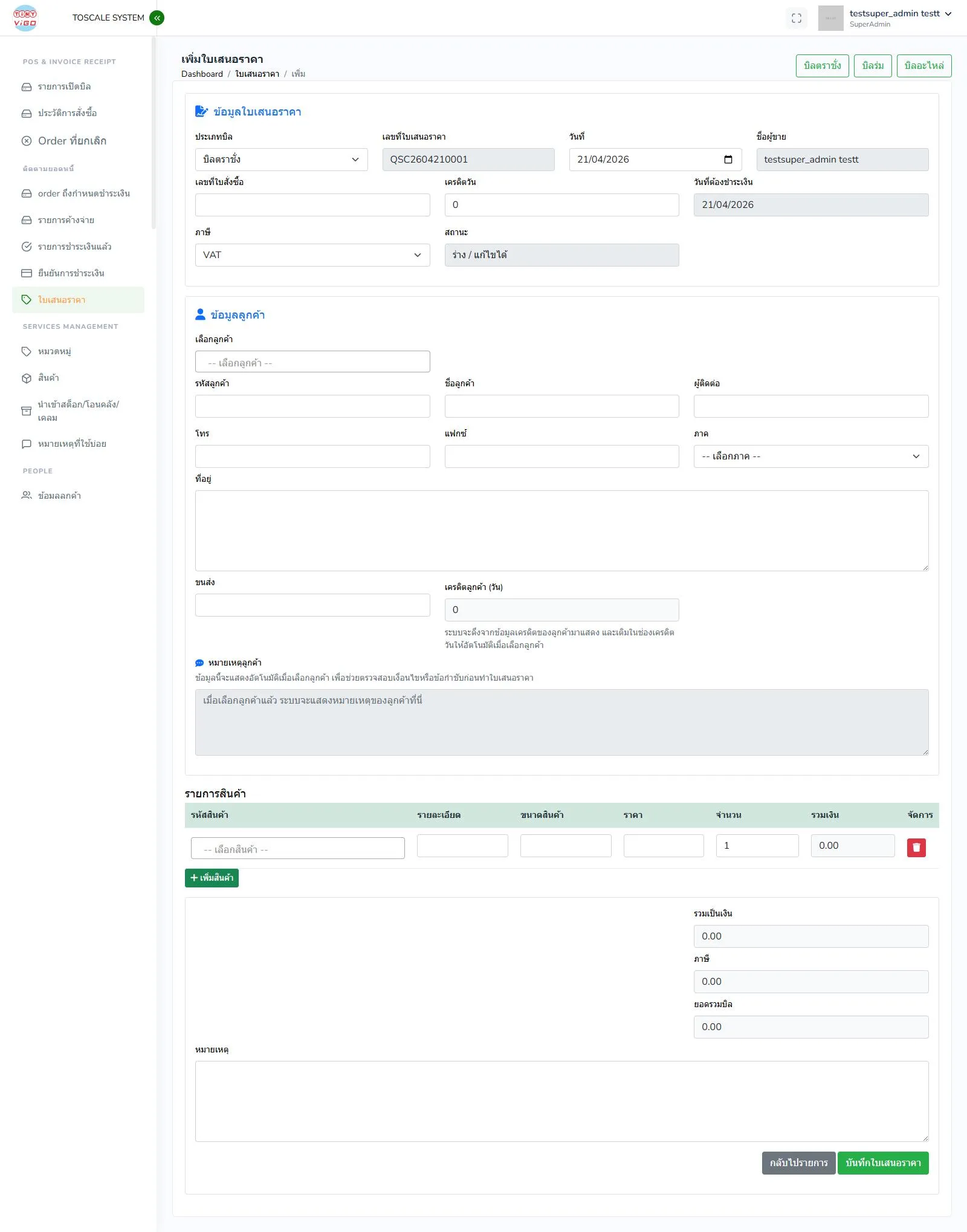This screenshot has width=967, height=1232.
Task: Open the calendar picker in the date field
Action: point(728,160)
